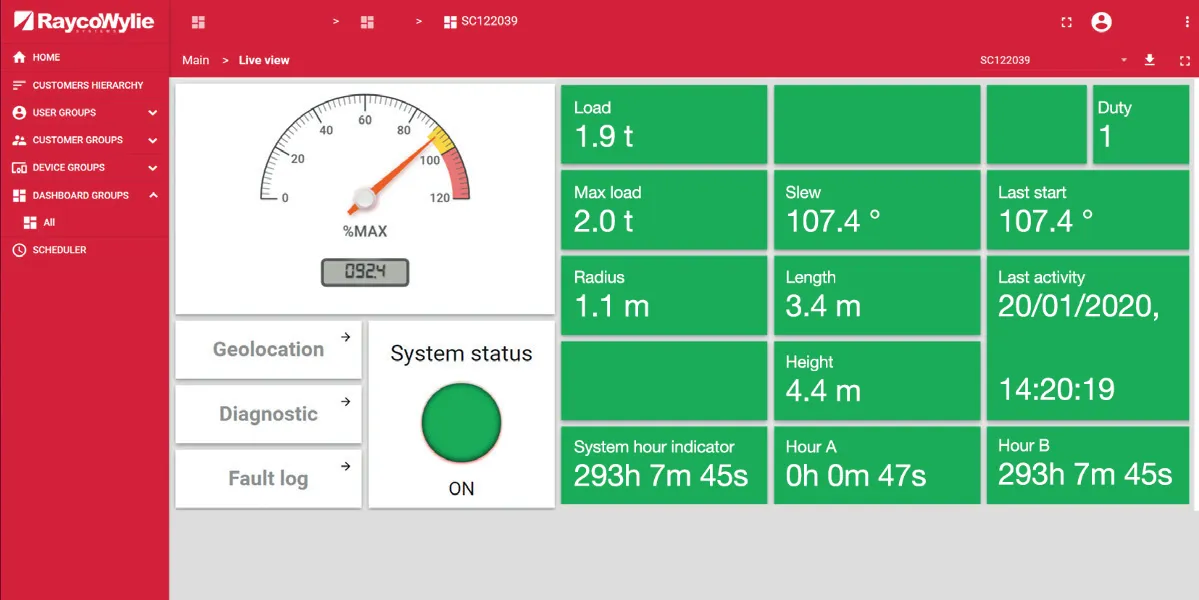
Task: Collapse the Dashboard Groups section
Action: (x=152, y=195)
